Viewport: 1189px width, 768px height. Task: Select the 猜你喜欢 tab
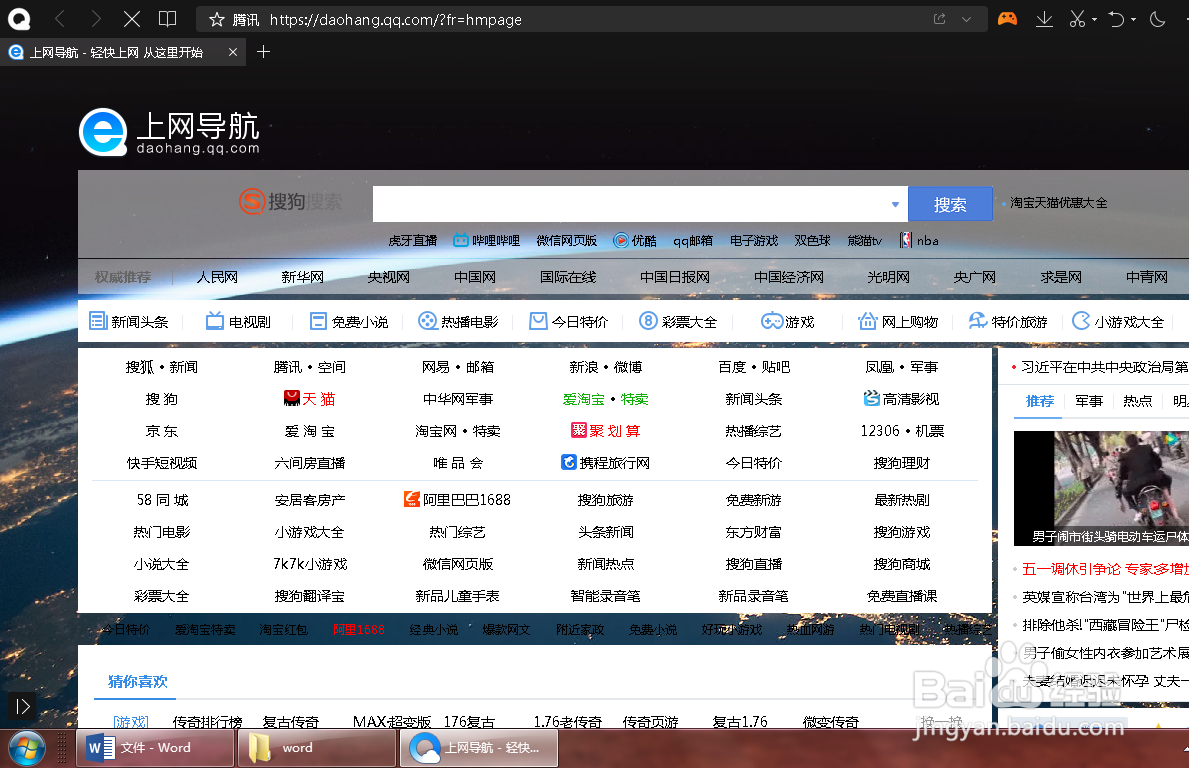pos(137,682)
